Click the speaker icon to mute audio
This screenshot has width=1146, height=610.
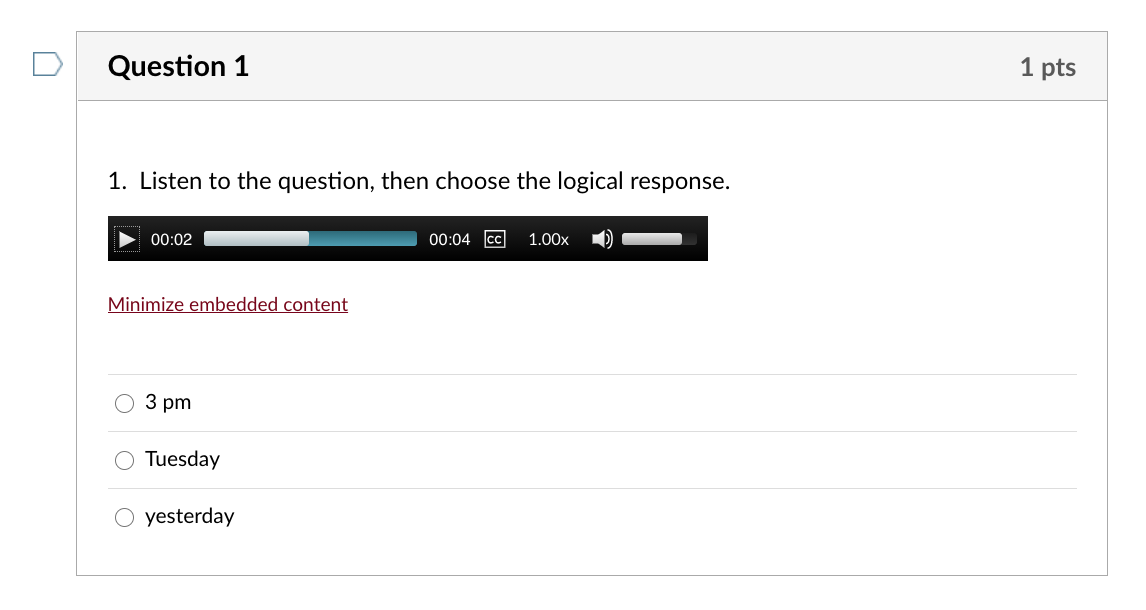(x=601, y=238)
